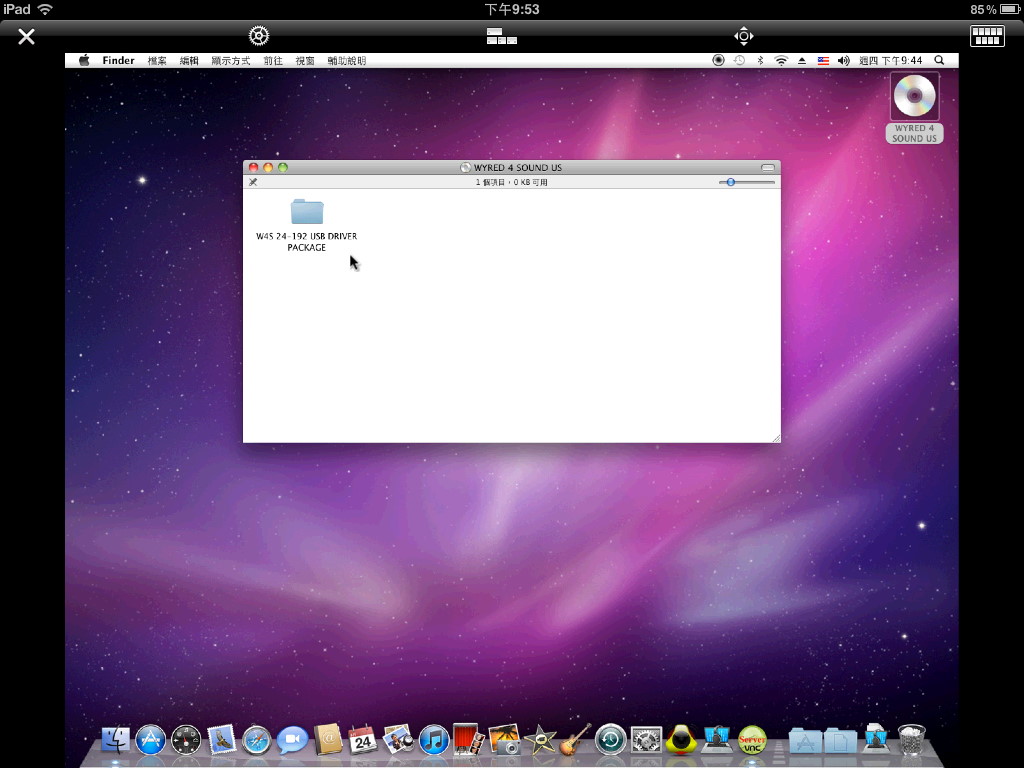Open the 輔助說明 menu
The image size is (1024, 768).
[347, 61]
